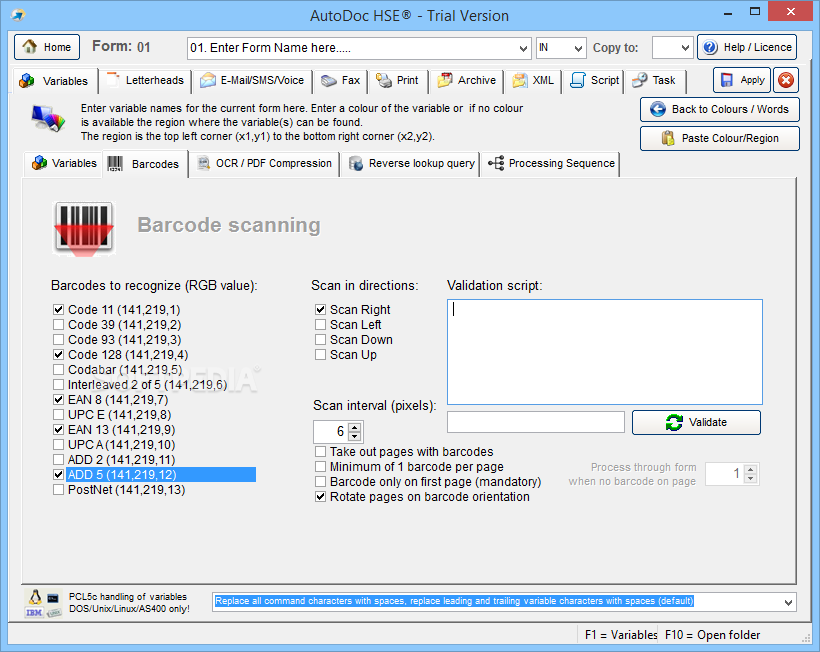Click the XML folder icon

[x=520, y=81]
